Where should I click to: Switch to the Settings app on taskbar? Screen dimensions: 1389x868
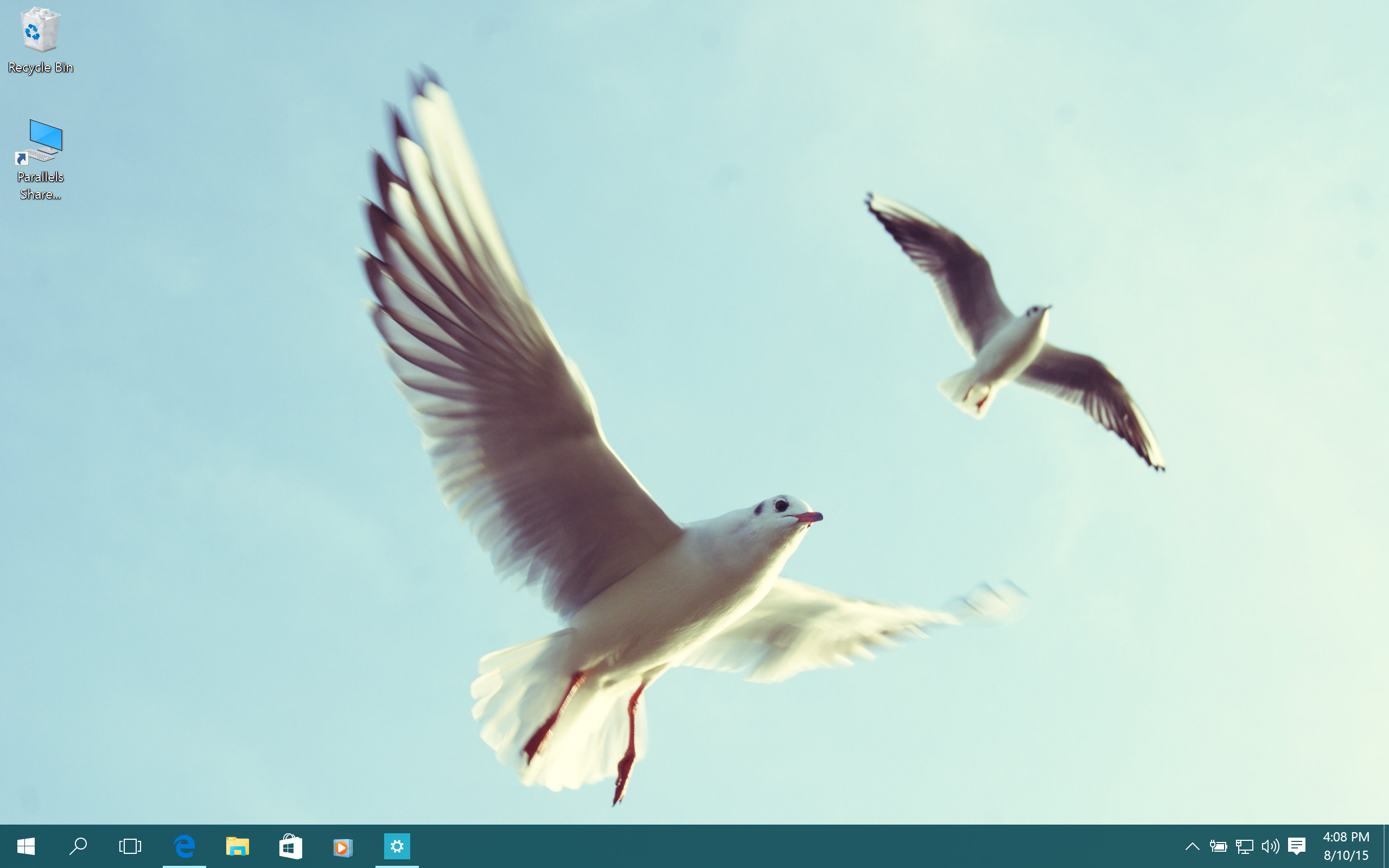(x=397, y=846)
